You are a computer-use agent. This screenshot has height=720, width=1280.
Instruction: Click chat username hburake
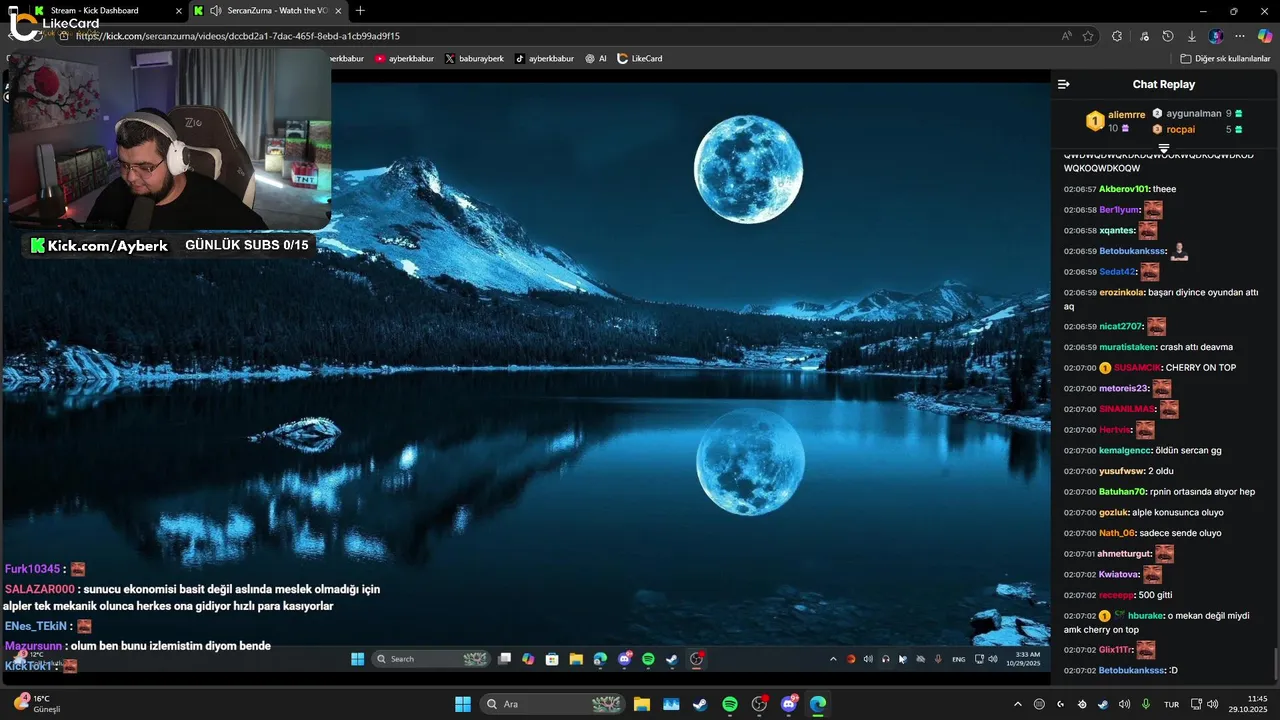click(1145, 616)
